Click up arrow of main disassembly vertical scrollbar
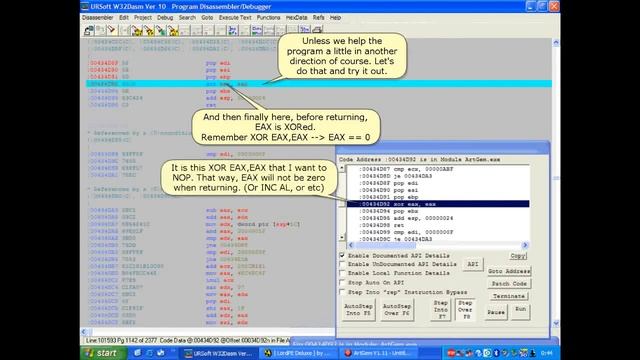 click(556, 42)
